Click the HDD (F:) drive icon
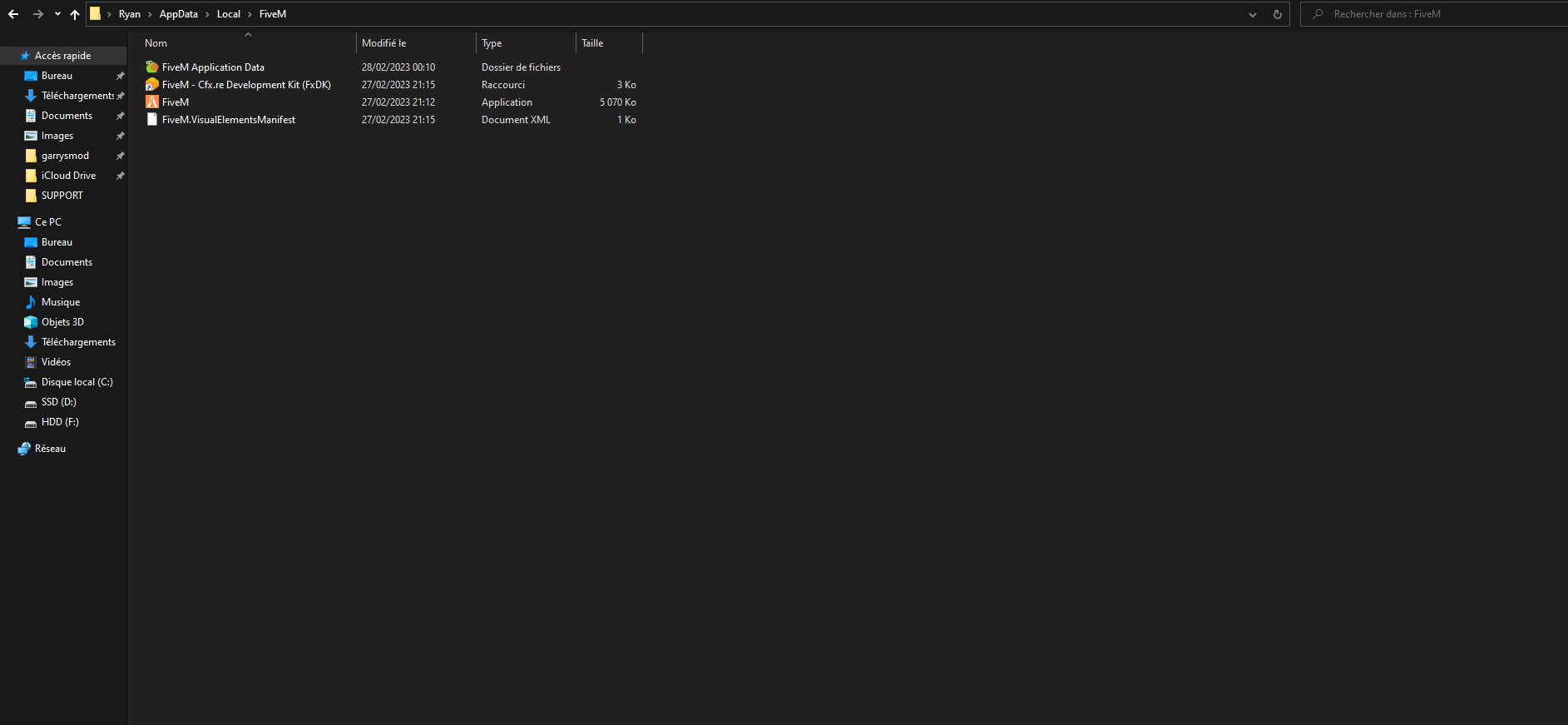1568x725 pixels. point(31,422)
